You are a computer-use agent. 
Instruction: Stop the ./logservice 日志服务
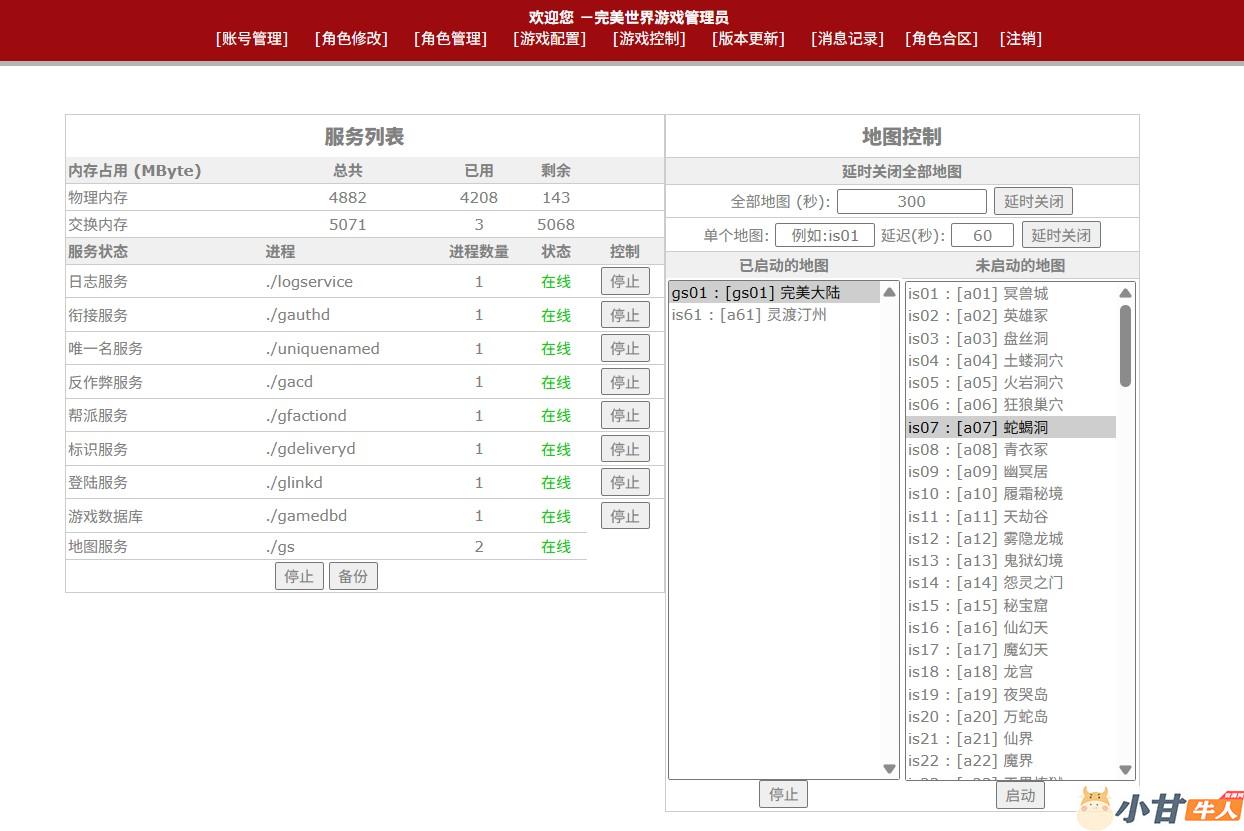click(625, 282)
